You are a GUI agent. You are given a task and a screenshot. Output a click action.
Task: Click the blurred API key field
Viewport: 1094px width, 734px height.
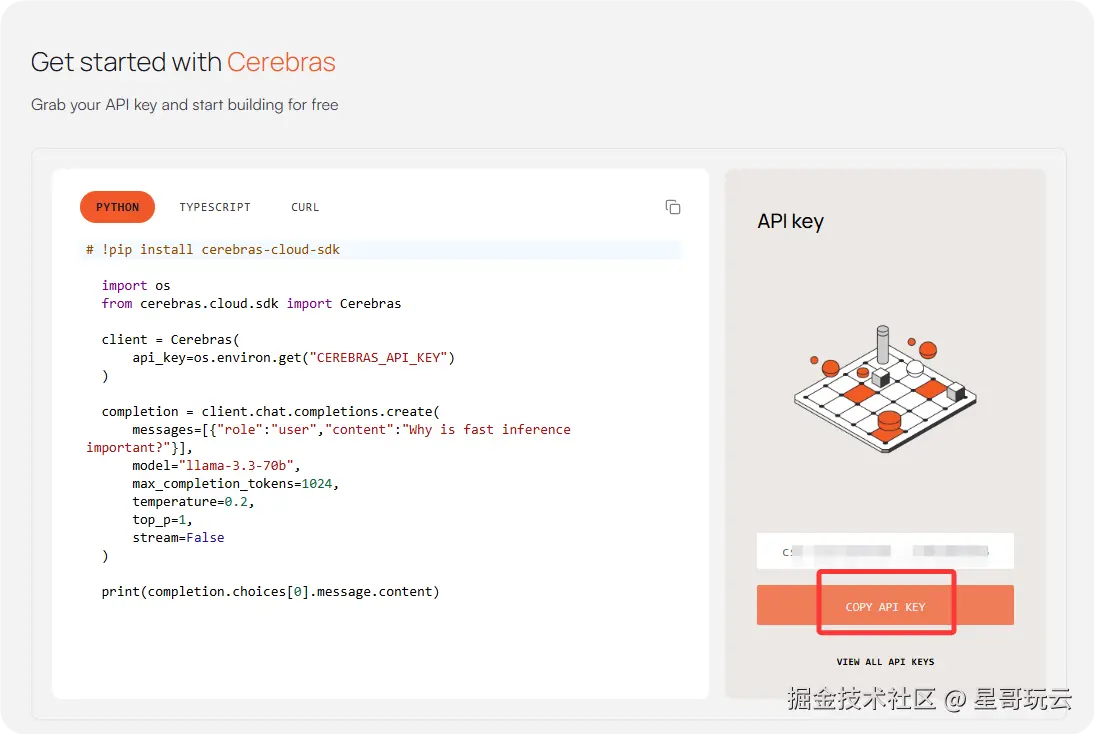tap(885, 551)
